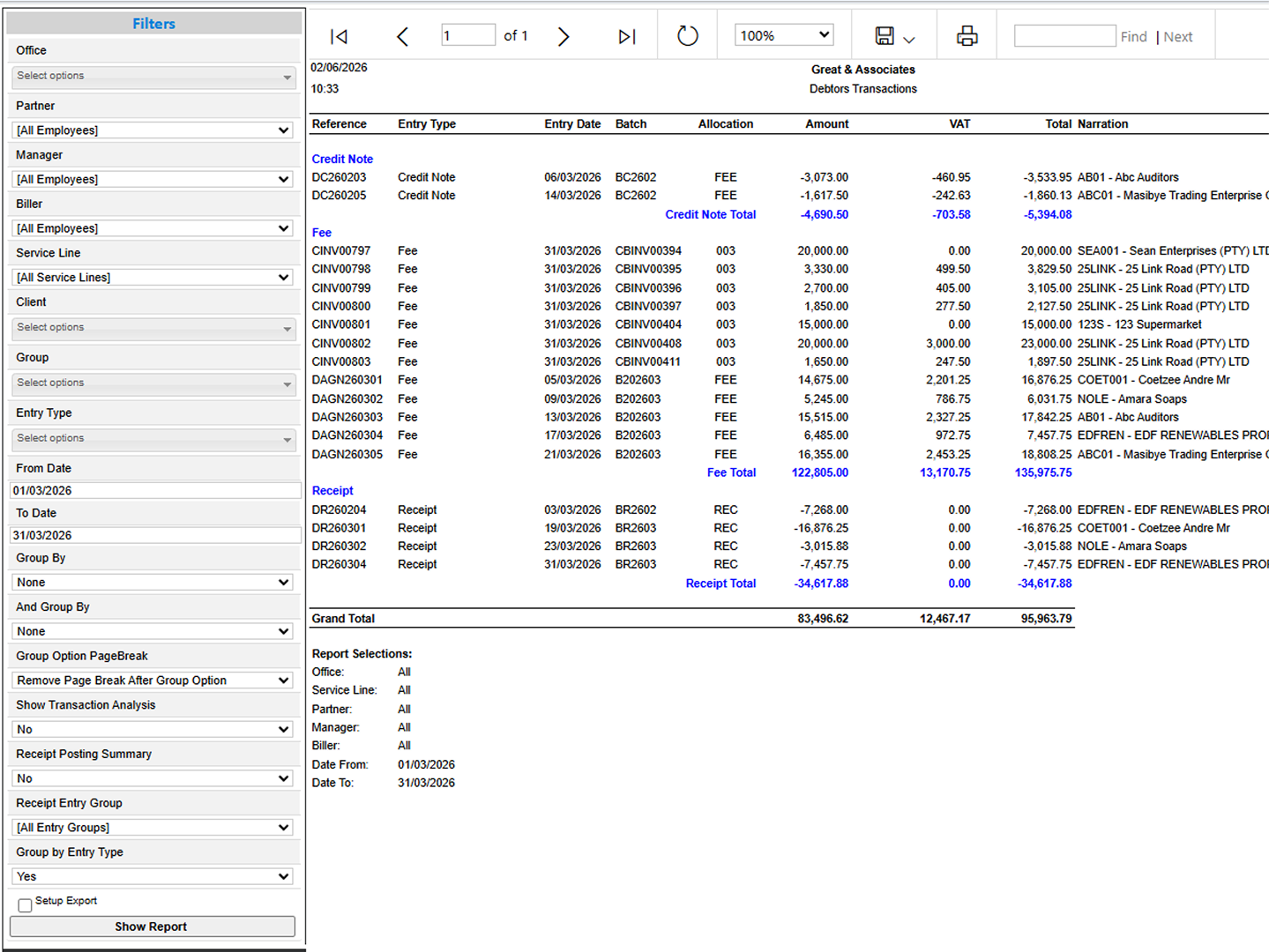1269x952 pixels.
Task: Click the Narration column header
Action: (x=1102, y=124)
